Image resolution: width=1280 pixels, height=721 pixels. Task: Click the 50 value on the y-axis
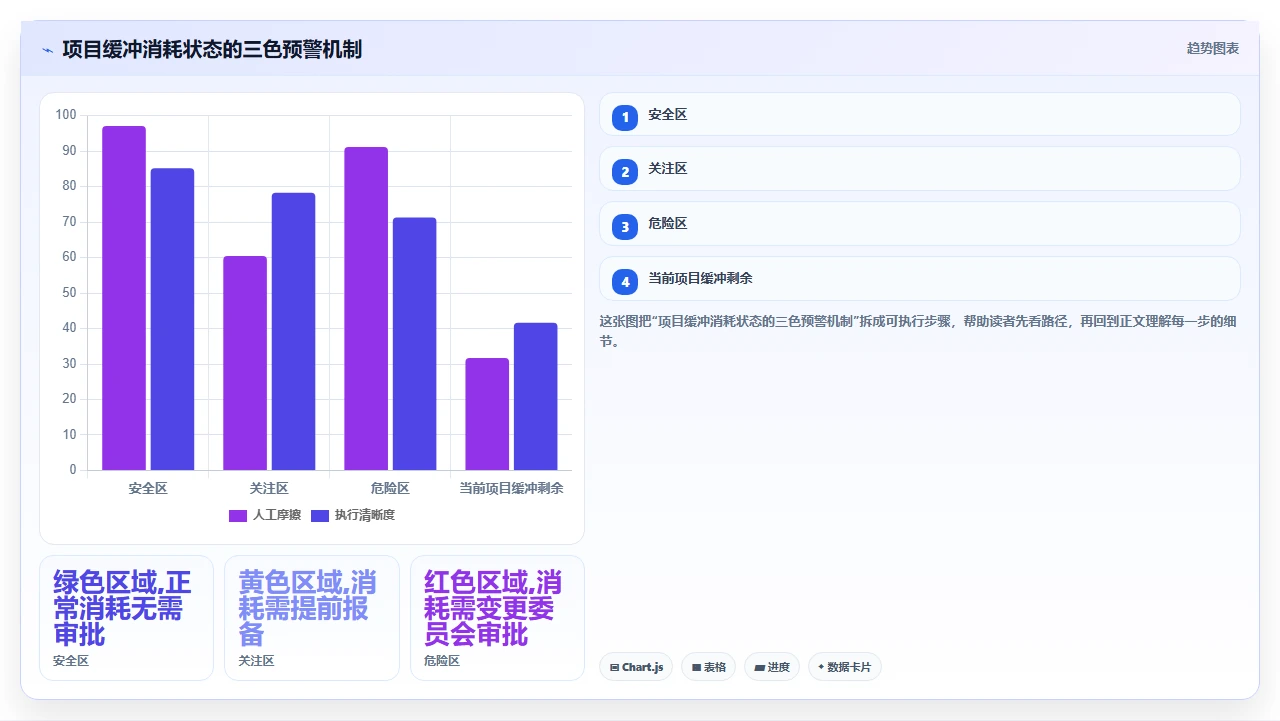tap(69, 292)
